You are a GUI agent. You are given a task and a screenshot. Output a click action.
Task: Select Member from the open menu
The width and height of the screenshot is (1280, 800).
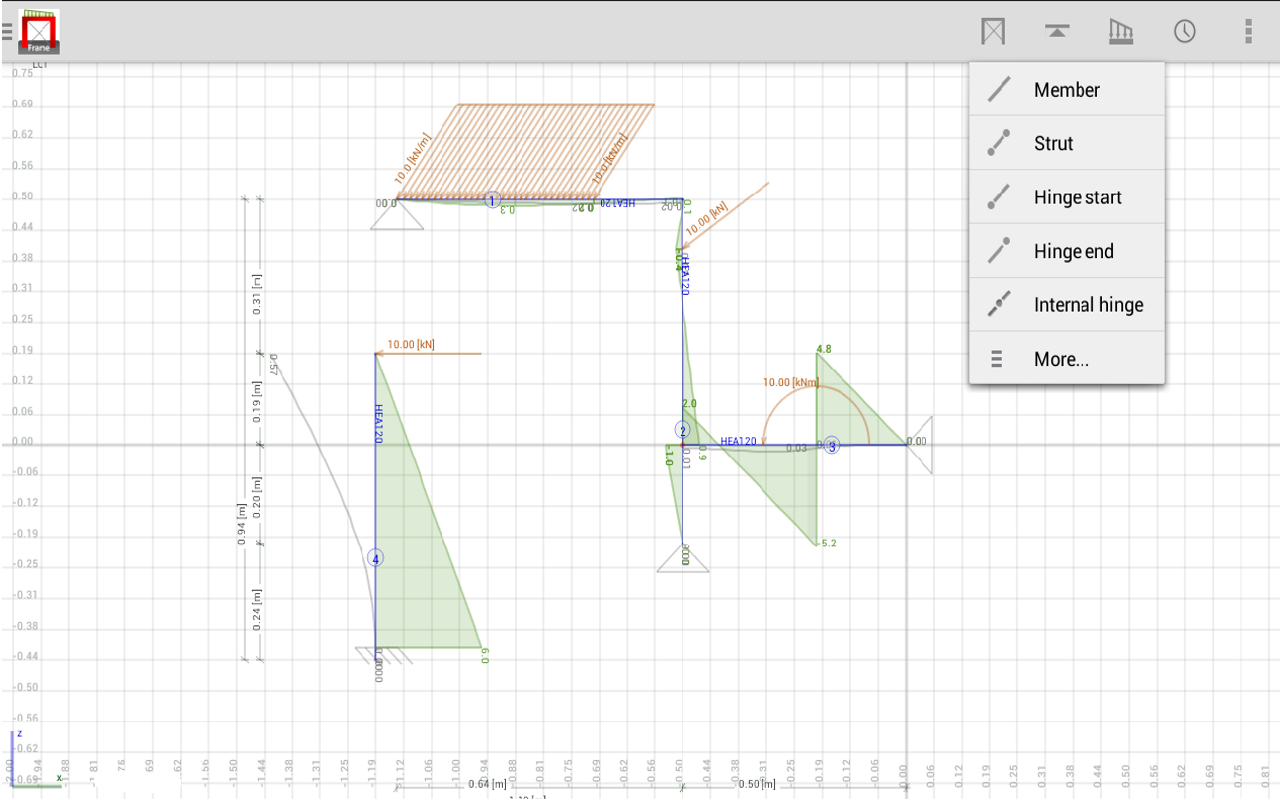coord(1067,89)
